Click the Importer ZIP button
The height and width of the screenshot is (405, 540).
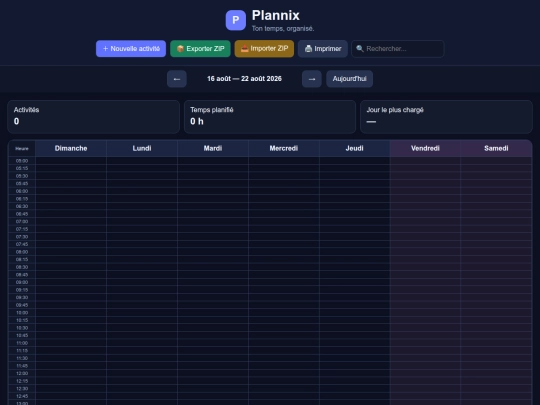pyautogui.click(x=264, y=49)
